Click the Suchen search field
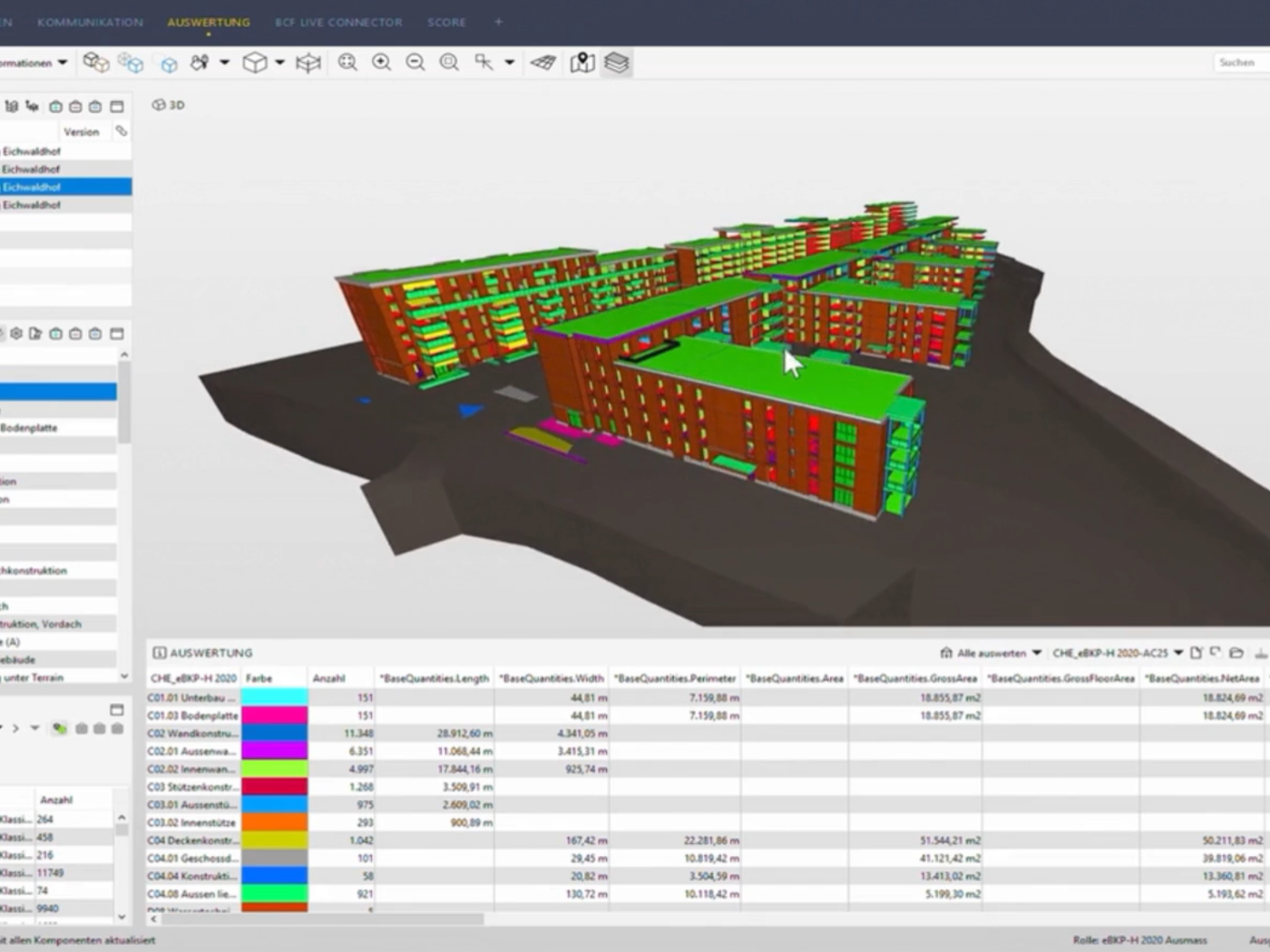The image size is (1270, 952). point(1239,63)
